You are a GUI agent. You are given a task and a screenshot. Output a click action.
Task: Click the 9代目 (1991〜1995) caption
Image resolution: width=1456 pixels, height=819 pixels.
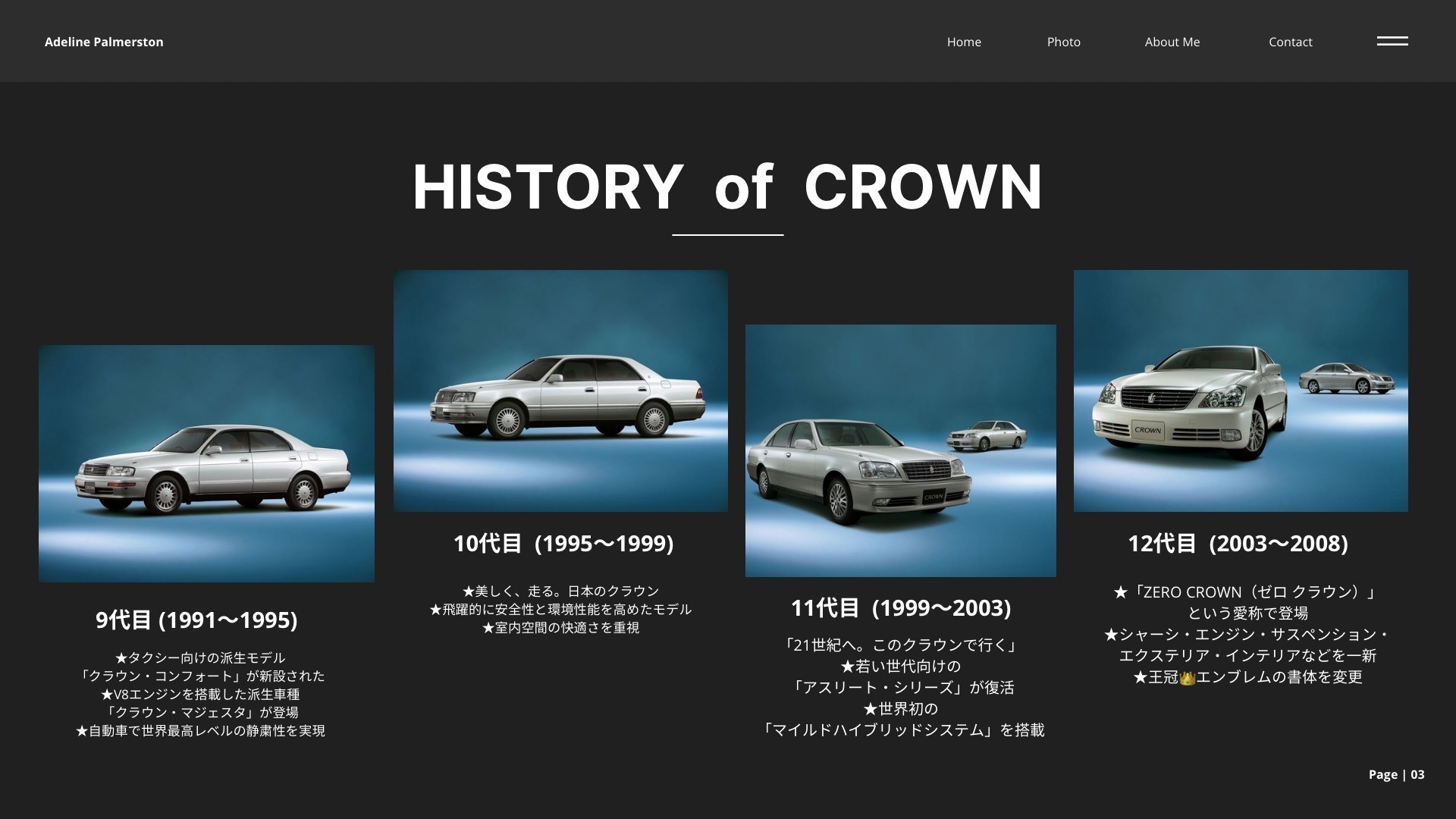point(196,620)
